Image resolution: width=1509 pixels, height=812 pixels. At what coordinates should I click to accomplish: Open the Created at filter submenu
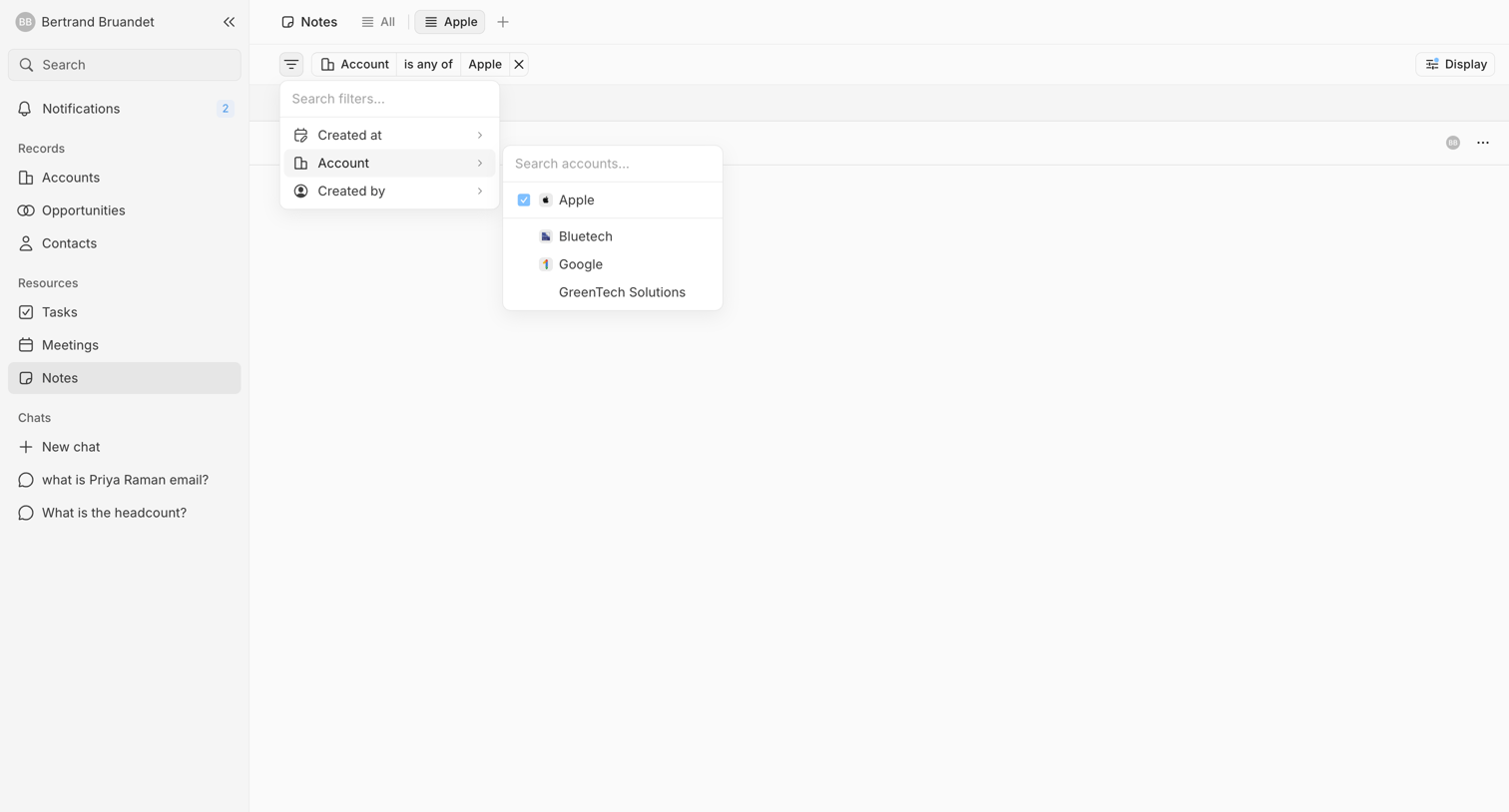(389, 135)
